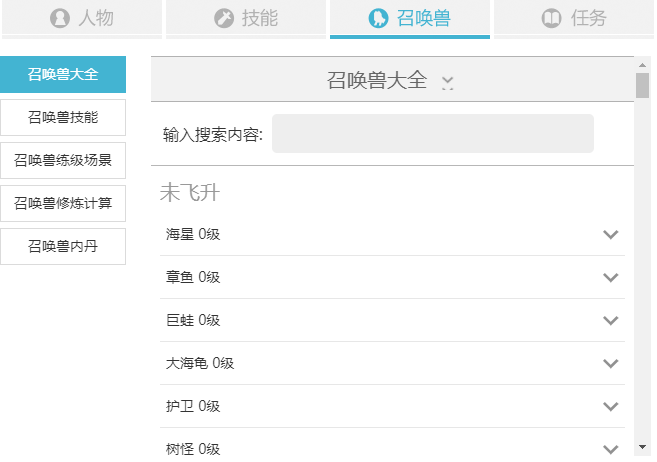Screen dimensions: 657x462
Task: Click the wrench icon on 技能 tab
Action: [224, 18]
